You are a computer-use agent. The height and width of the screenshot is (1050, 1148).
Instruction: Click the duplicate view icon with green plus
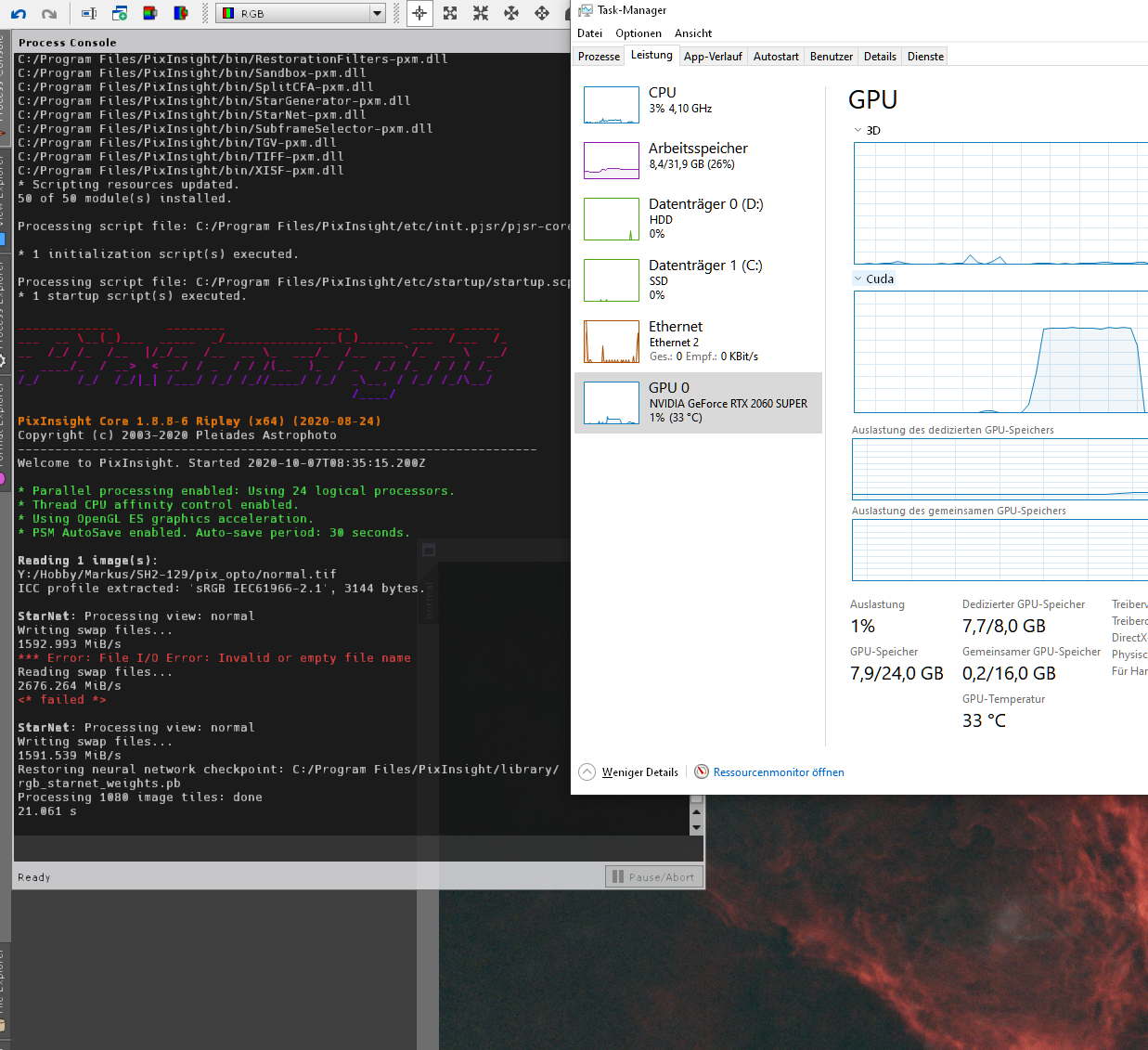point(120,13)
